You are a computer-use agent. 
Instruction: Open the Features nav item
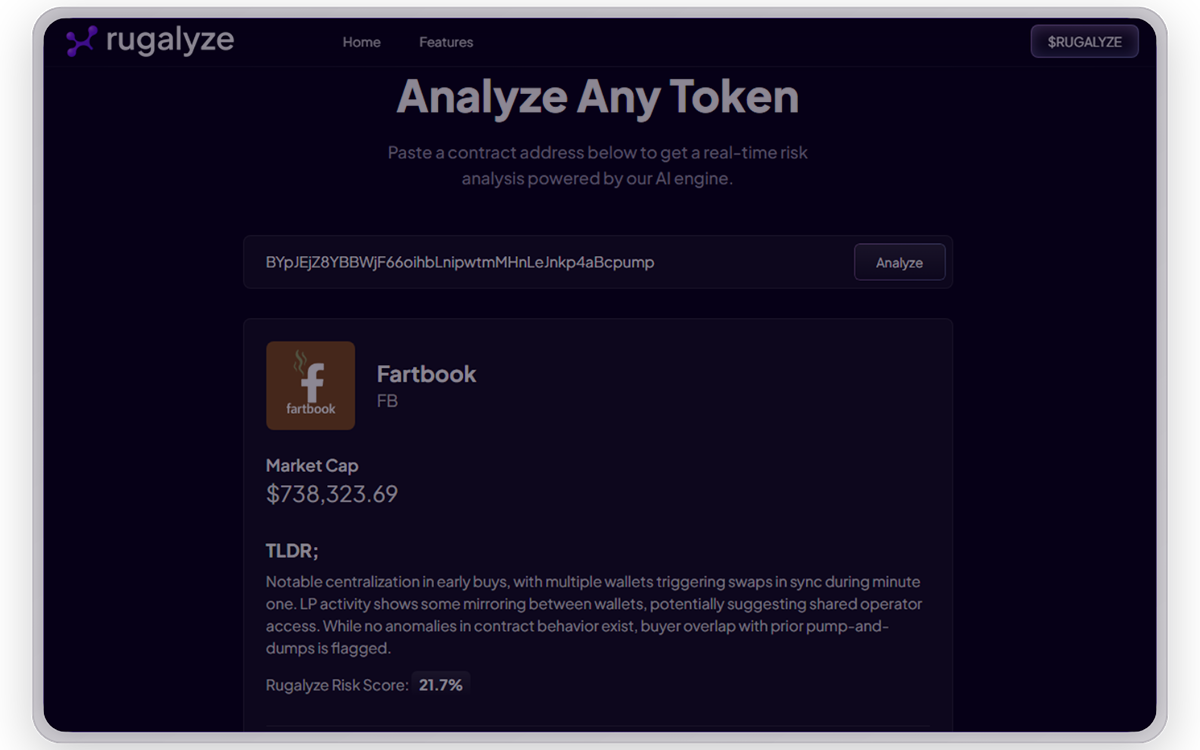click(446, 42)
